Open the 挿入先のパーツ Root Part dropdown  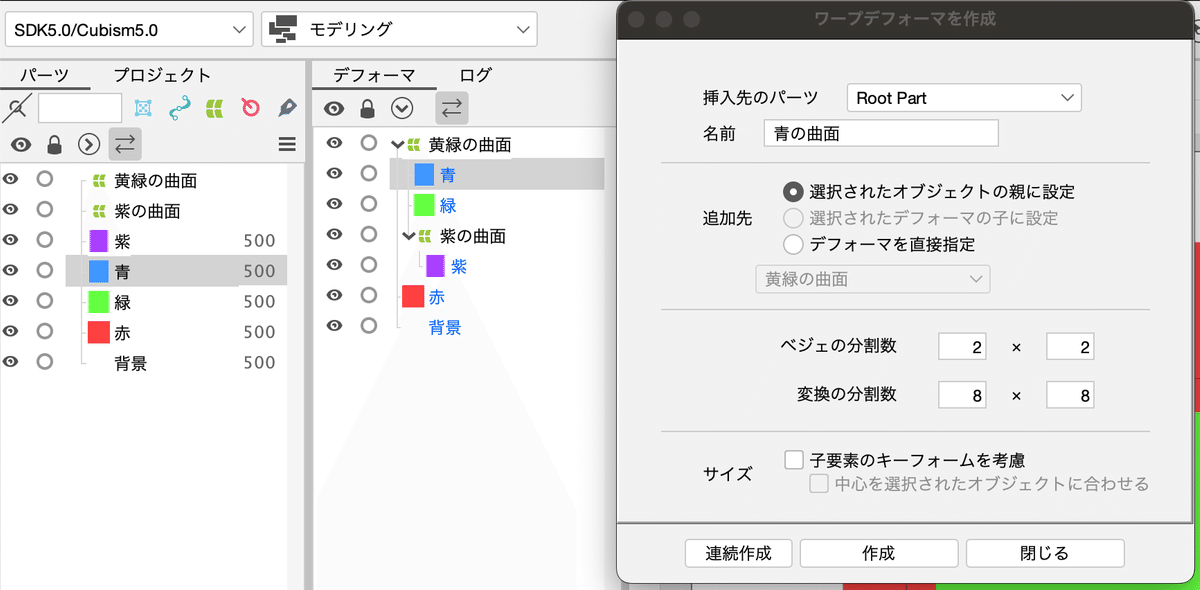point(964,98)
